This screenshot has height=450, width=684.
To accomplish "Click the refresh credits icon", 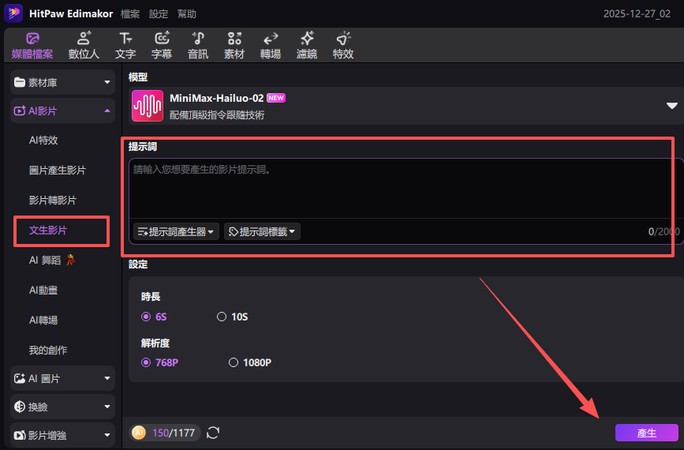I will point(213,433).
